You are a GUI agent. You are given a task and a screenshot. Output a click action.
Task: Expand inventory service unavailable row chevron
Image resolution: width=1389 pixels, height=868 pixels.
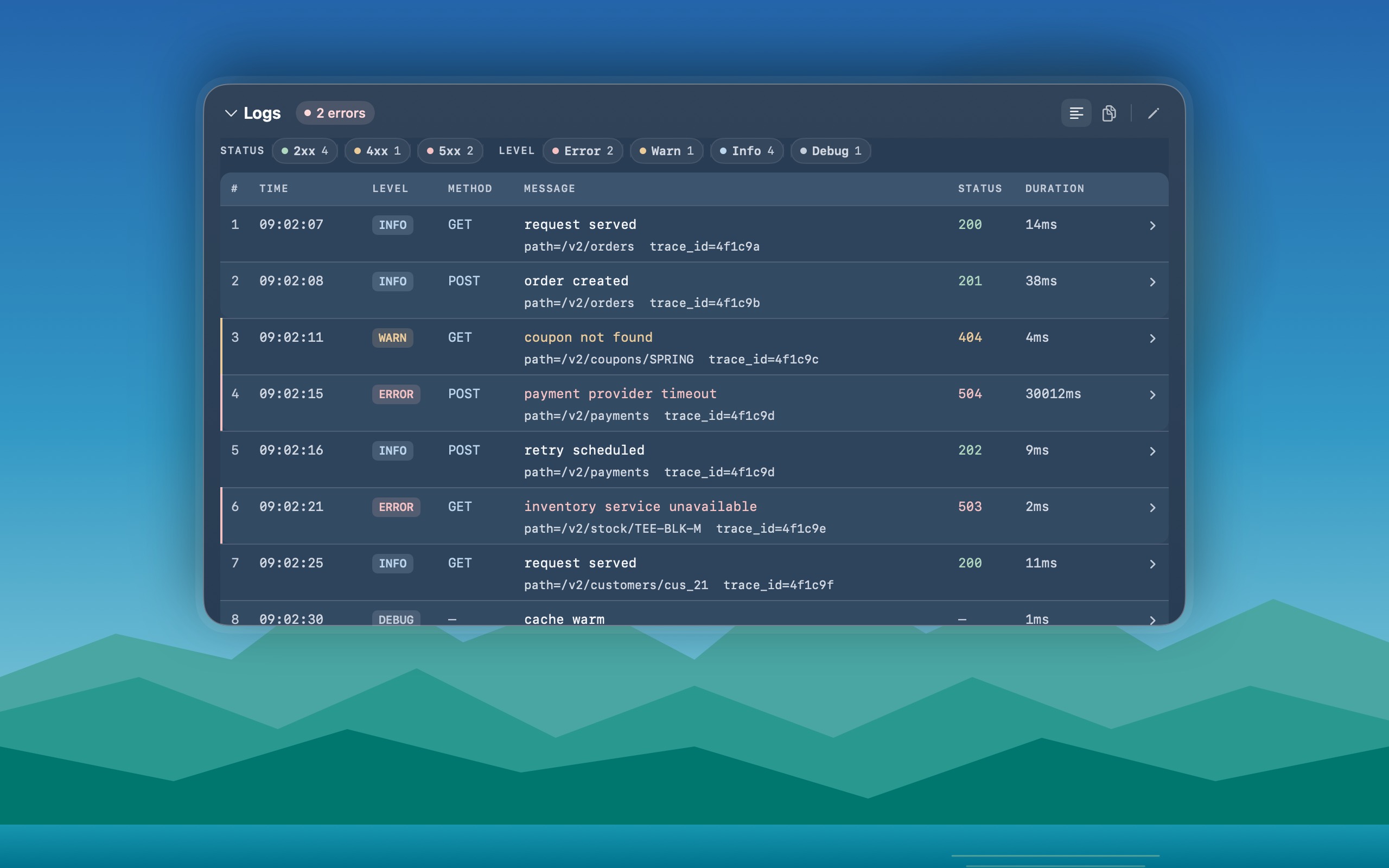(1152, 507)
